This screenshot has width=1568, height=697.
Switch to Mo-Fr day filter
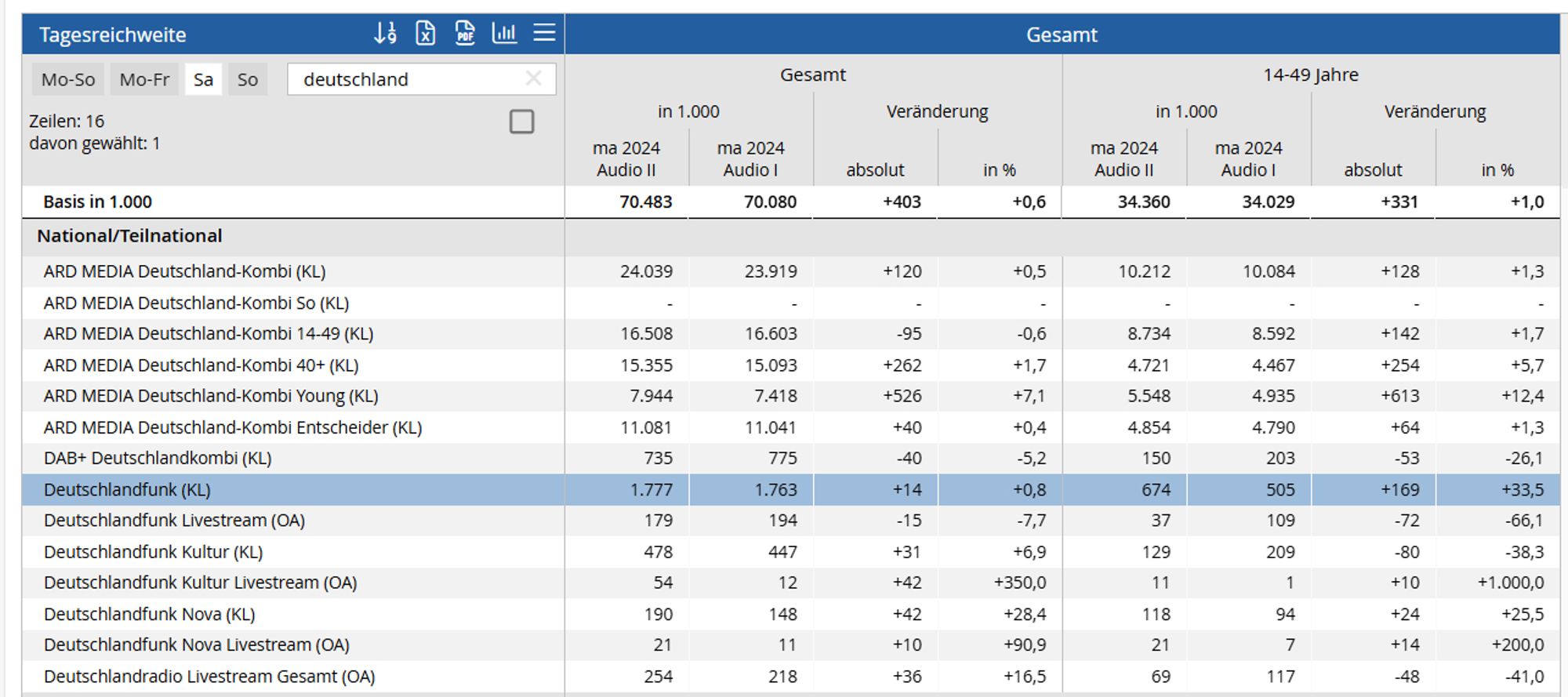(x=144, y=79)
